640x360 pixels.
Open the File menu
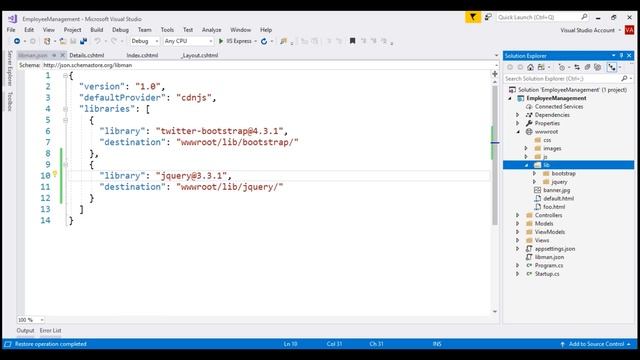(11, 30)
